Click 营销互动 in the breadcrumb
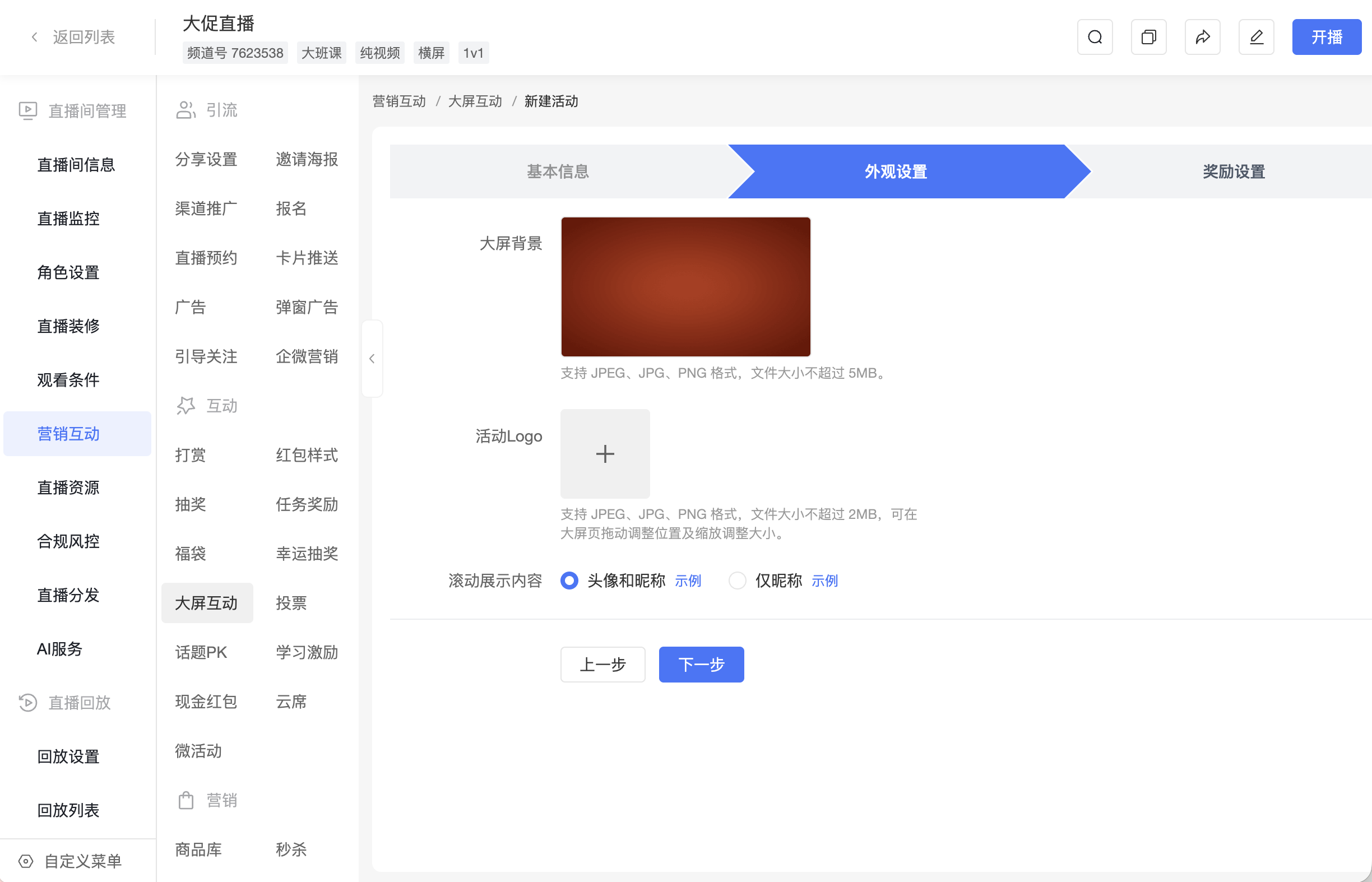Screen dimensions: 1372x882 tap(399, 101)
